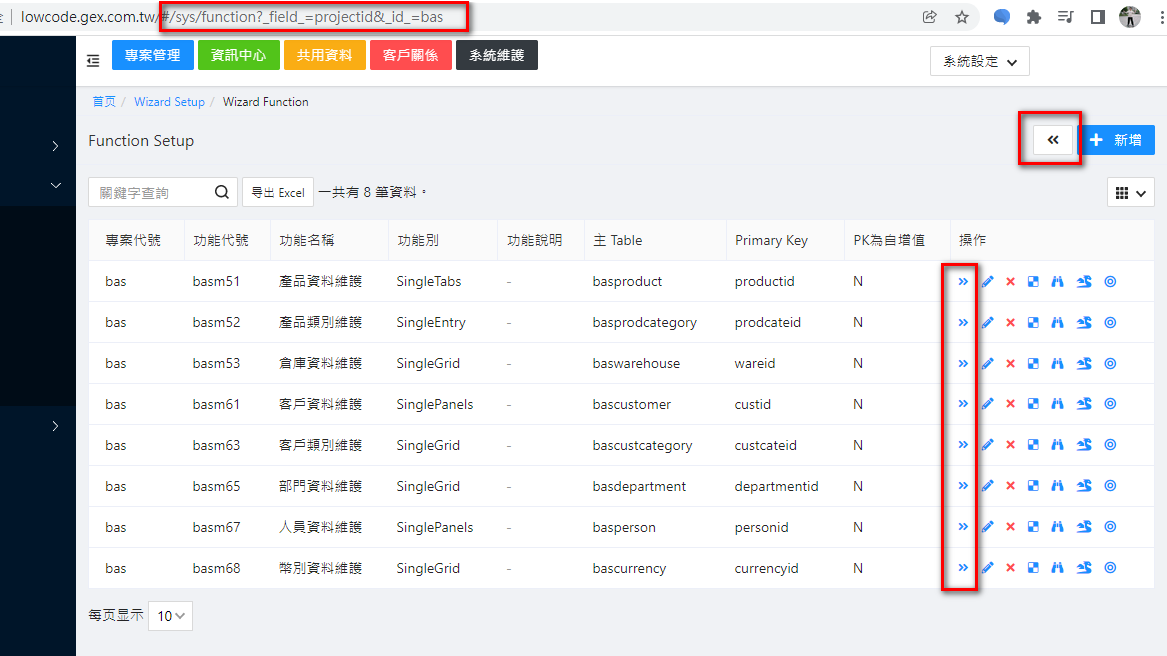Toggle the sidebar menu collapse icon
This screenshot has width=1167, height=656.
pos(93,61)
